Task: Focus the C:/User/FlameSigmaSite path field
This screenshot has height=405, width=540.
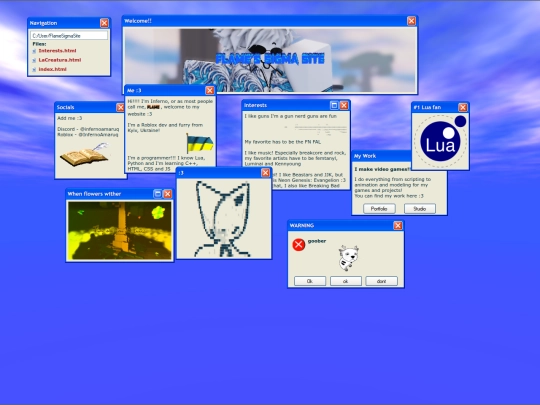Action: tap(69, 35)
